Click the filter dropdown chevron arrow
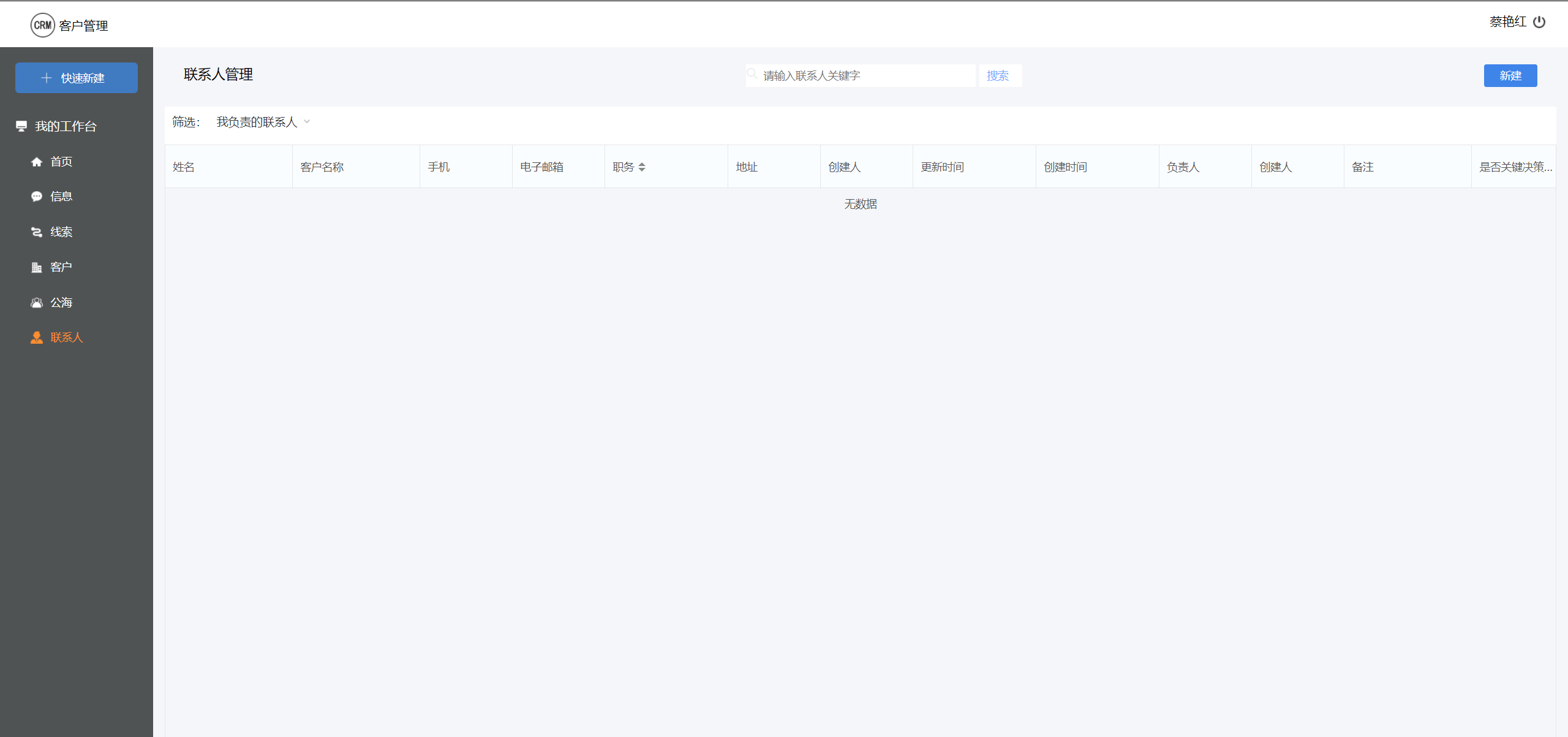 (x=307, y=122)
